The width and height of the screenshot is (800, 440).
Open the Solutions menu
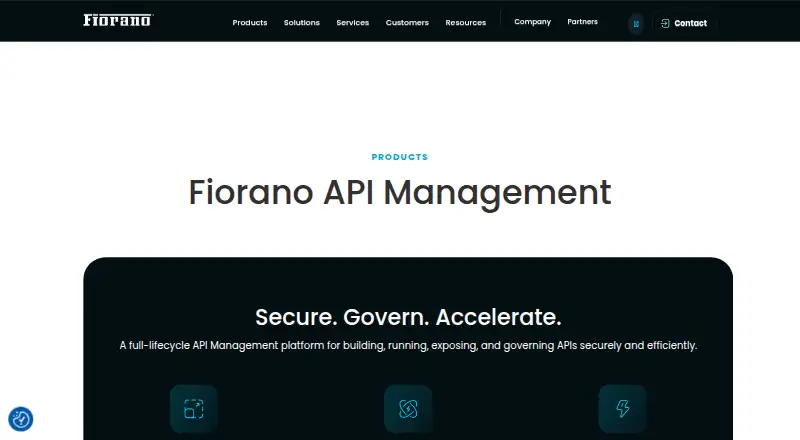pos(302,22)
